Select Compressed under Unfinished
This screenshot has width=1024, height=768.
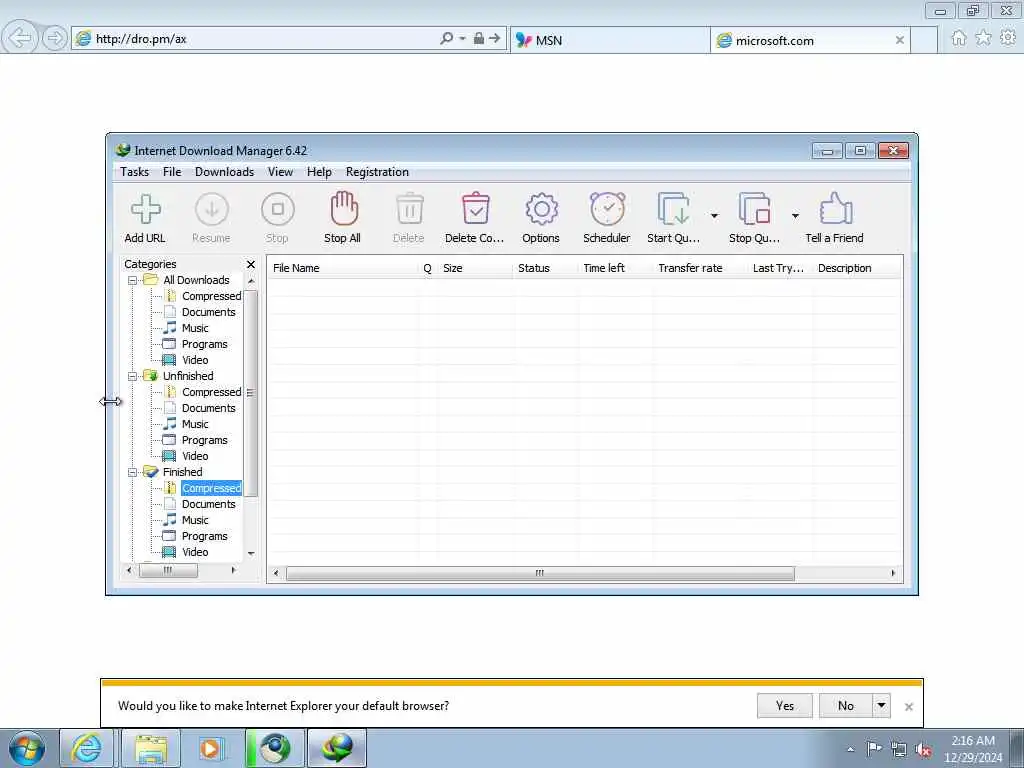pyautogui.click(x=211, y=392)
